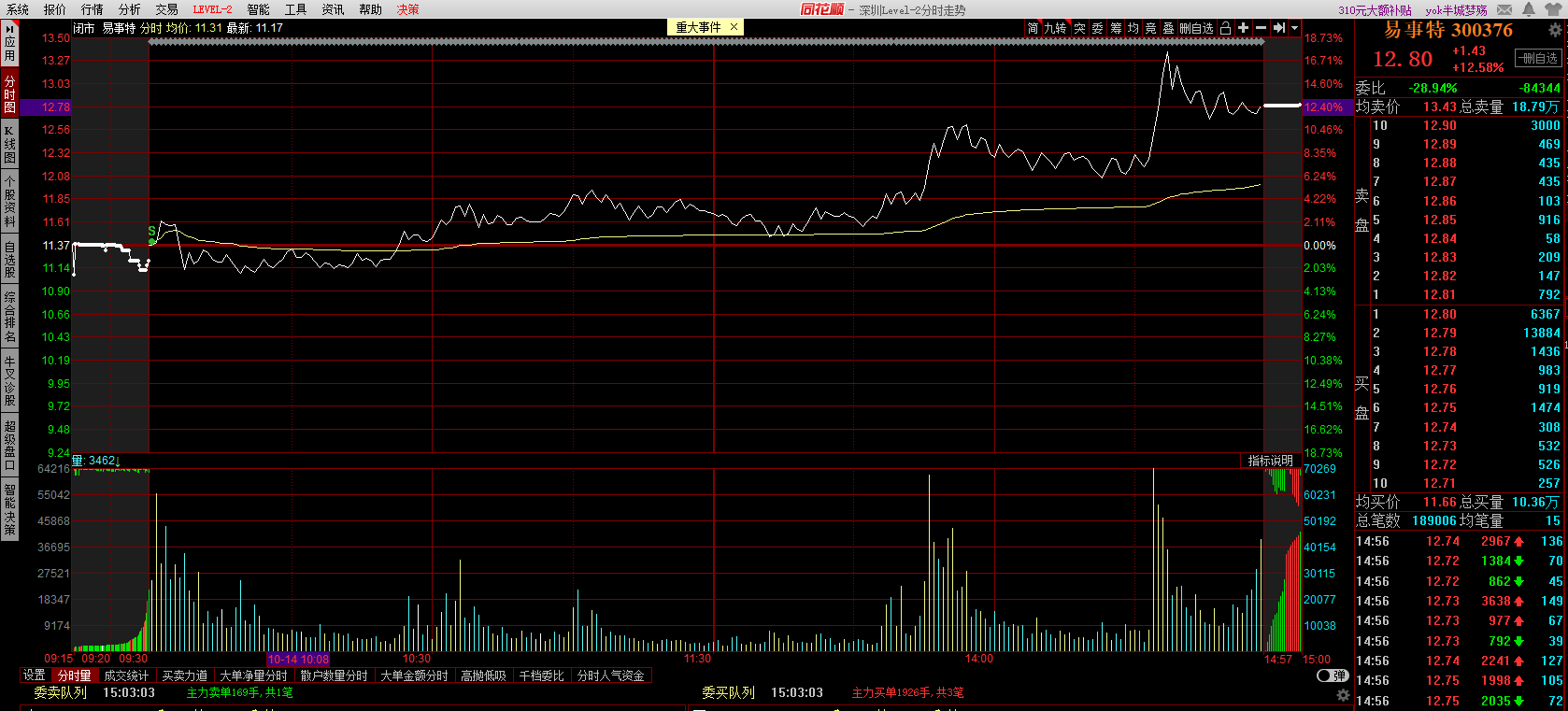The height and width of the screenshot is (711, 1568).
Task: Expand the 应用 sidebar panel
Action: click(9, 42)
